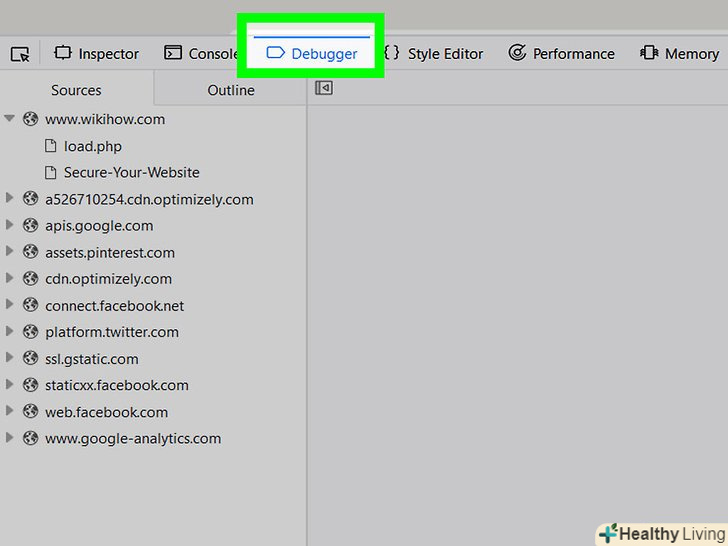Expand www.google-analytics.com disclosure arrow
Viewport: 728px width, 546px height.
[x=9, y=437]
